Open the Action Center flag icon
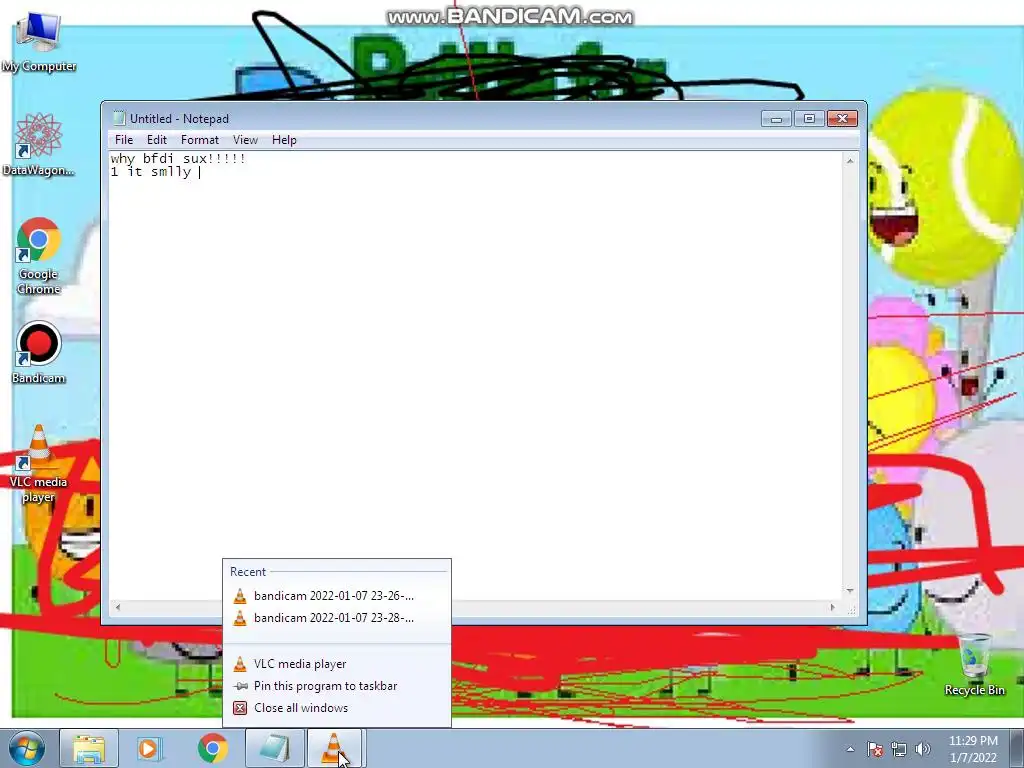This screenshot has width=1024, height=768. click(x=875, y=749)
